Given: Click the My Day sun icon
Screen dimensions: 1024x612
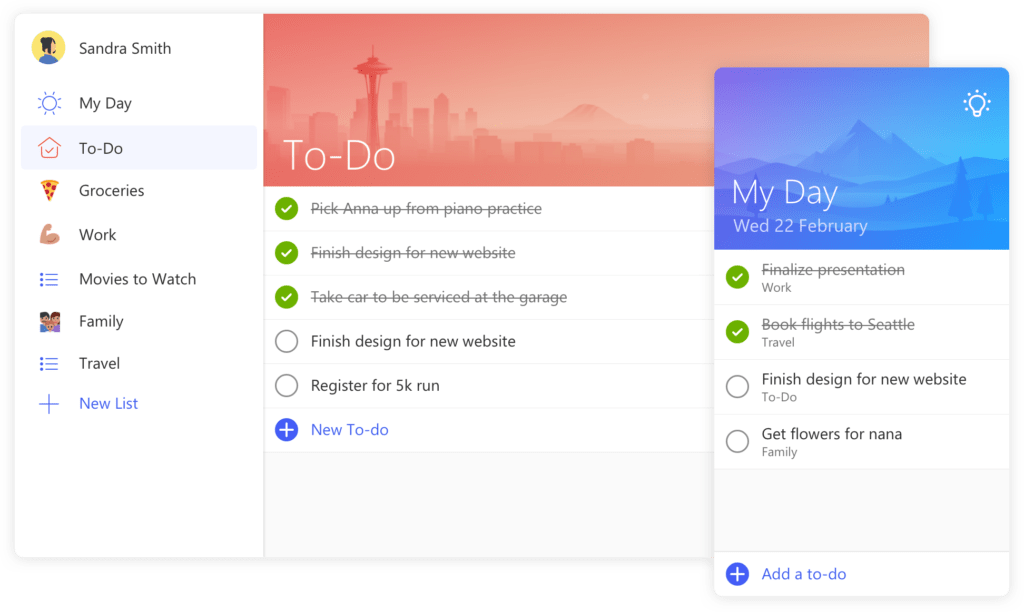Looking at the screenshot, I should (x=47, y=103).
